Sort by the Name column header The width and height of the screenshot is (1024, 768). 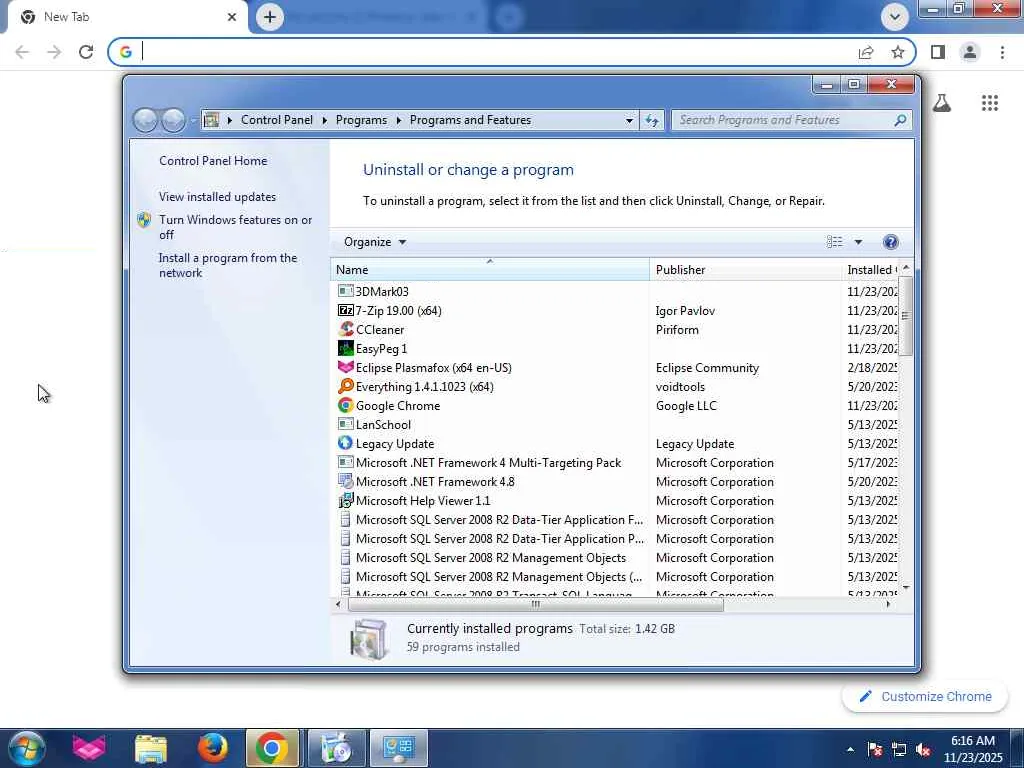click(x=490, y=270)
